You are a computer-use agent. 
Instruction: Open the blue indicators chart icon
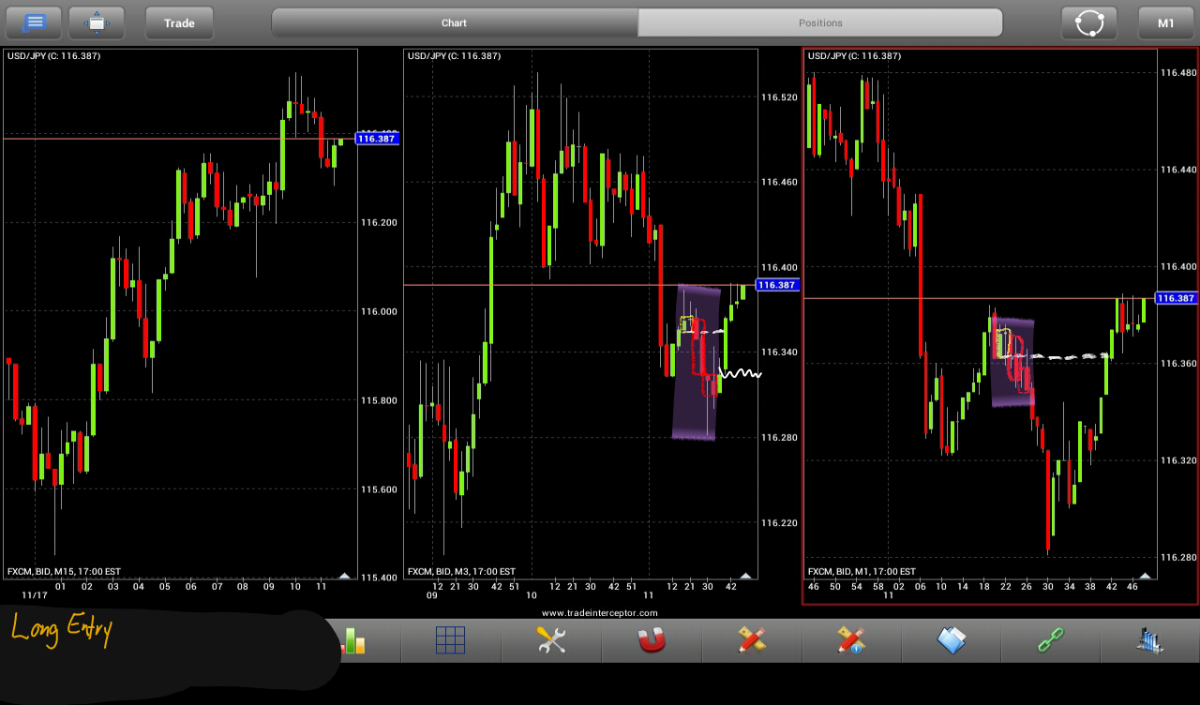(x=1151, y=640)
